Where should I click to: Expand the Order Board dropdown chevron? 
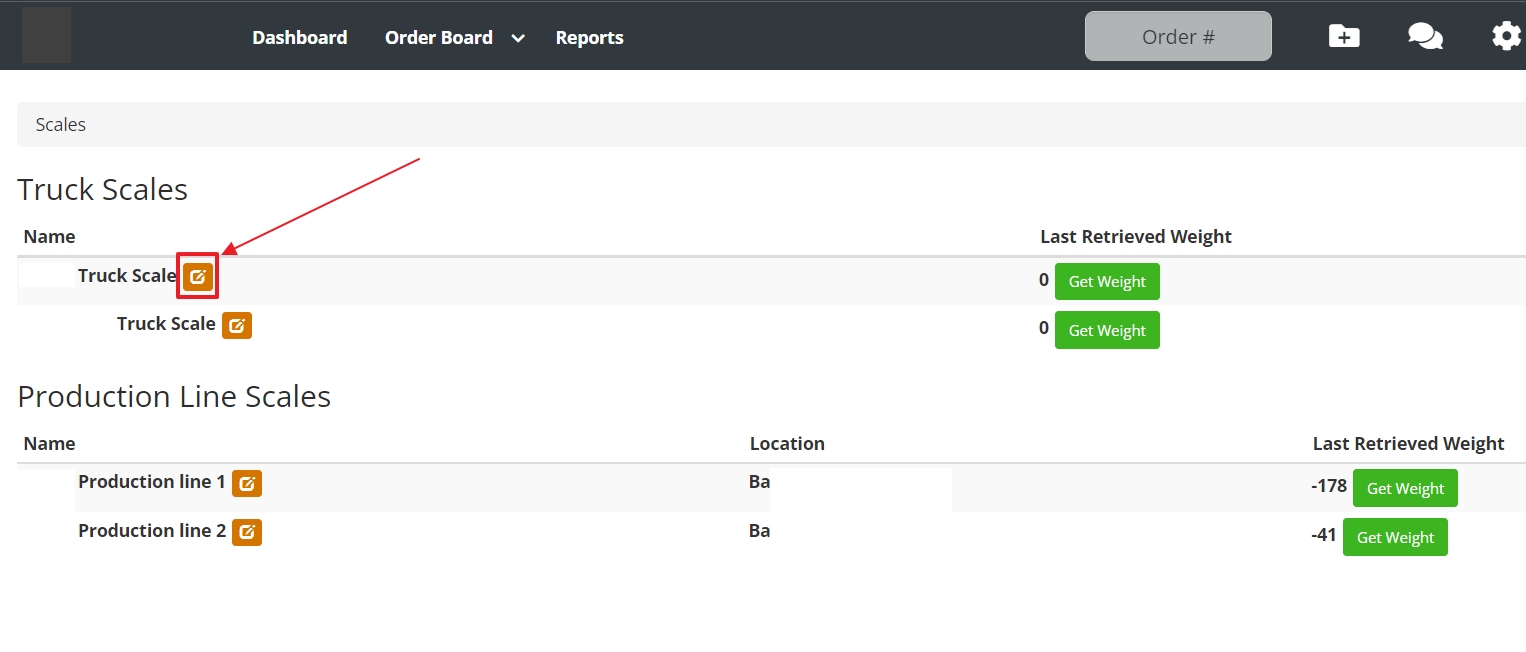tap(518, 39)
